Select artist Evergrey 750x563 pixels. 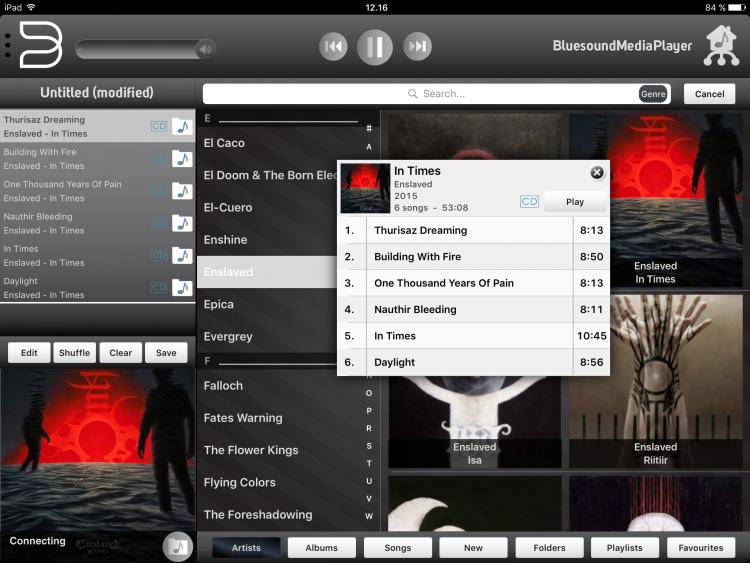(x=268, y=336)
